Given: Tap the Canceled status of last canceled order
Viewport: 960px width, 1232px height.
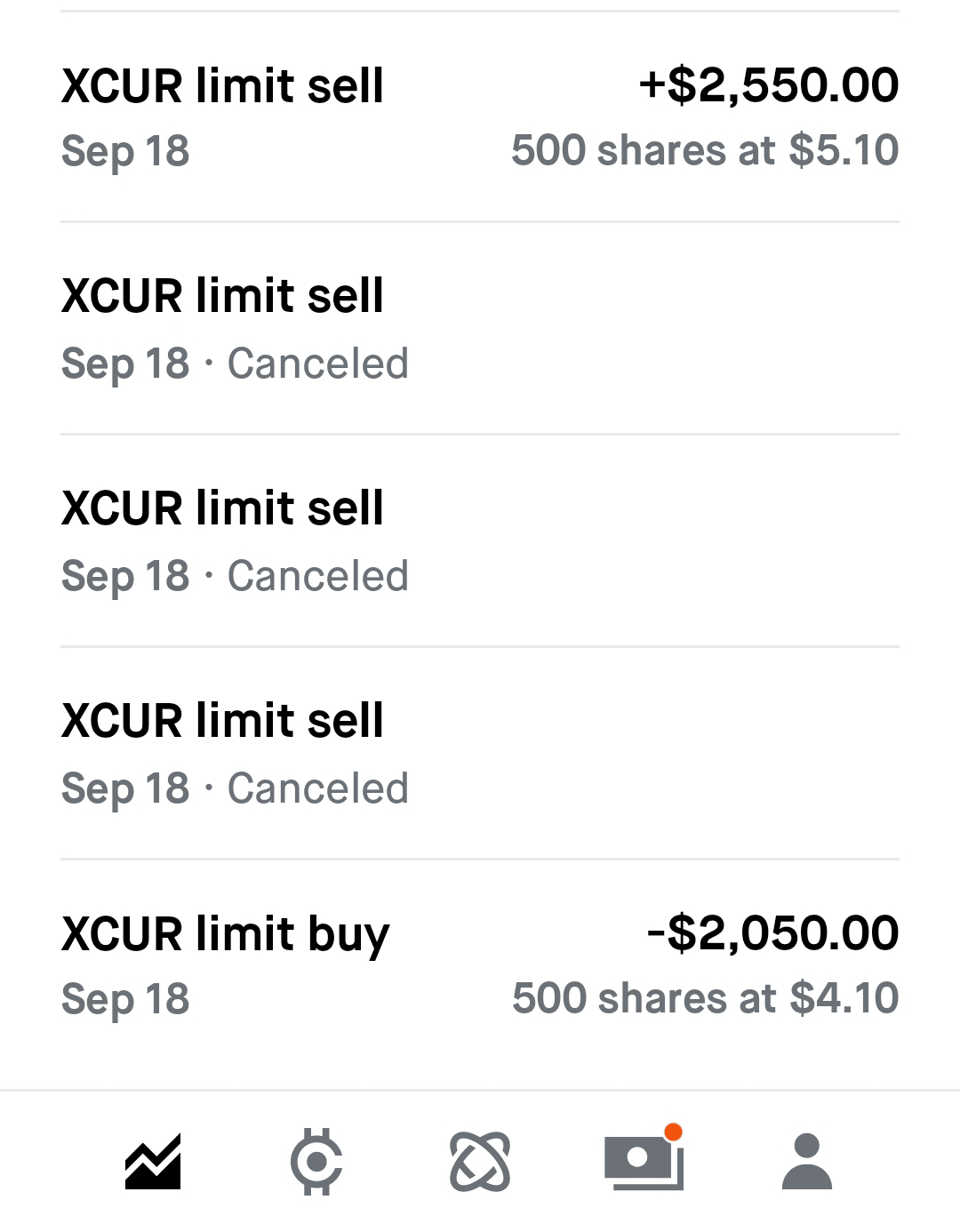Looking at the screenshot, I should tap(318, 788).
